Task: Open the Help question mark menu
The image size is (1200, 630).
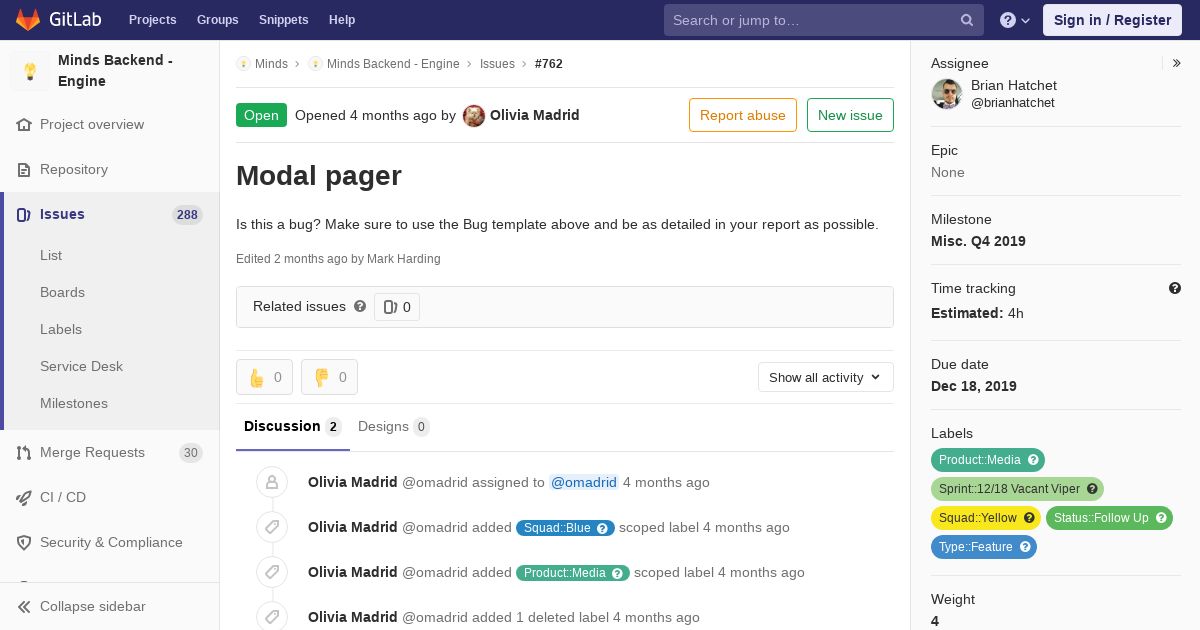Action: click(1014, 20)
